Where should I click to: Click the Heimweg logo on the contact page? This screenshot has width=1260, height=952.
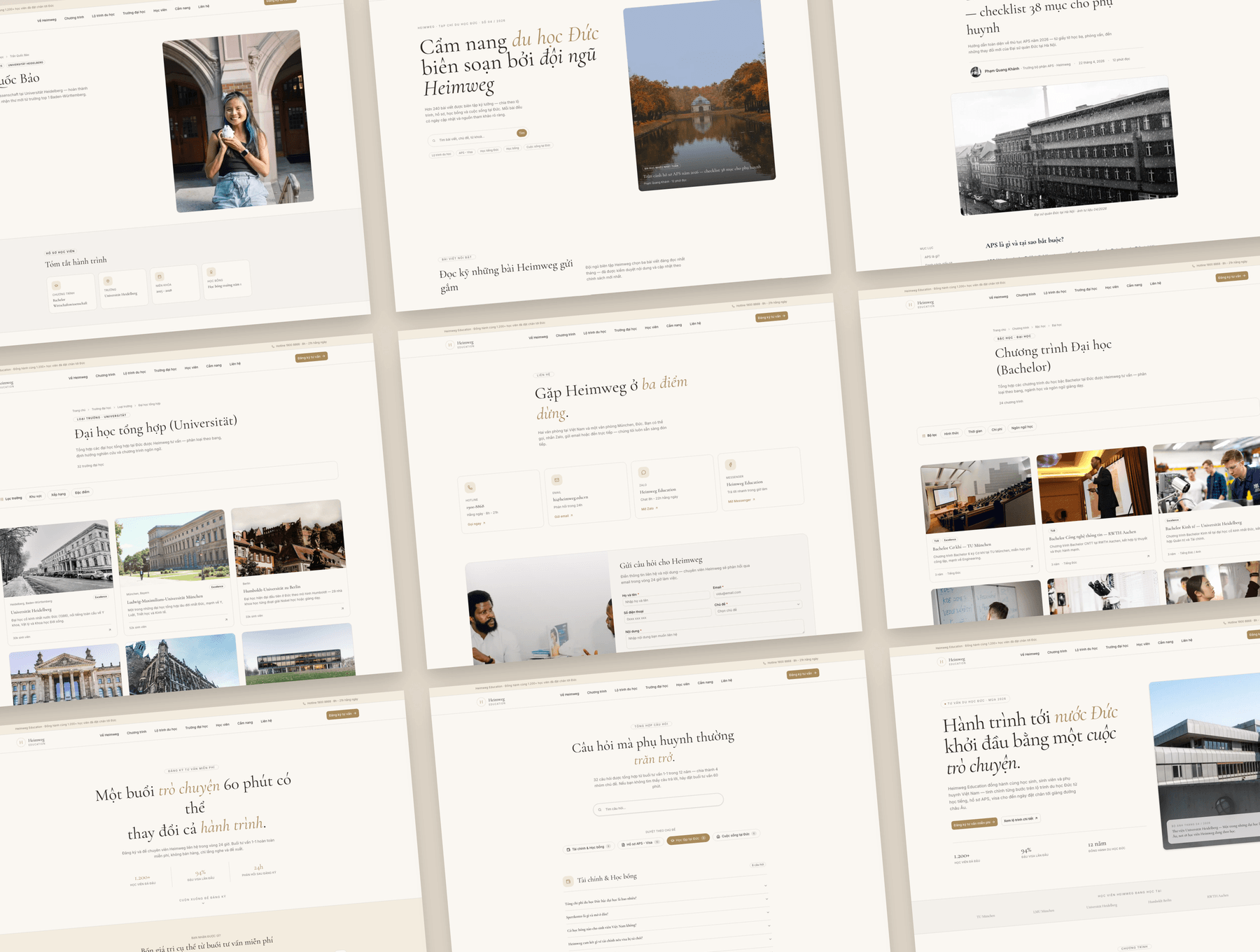460,344
